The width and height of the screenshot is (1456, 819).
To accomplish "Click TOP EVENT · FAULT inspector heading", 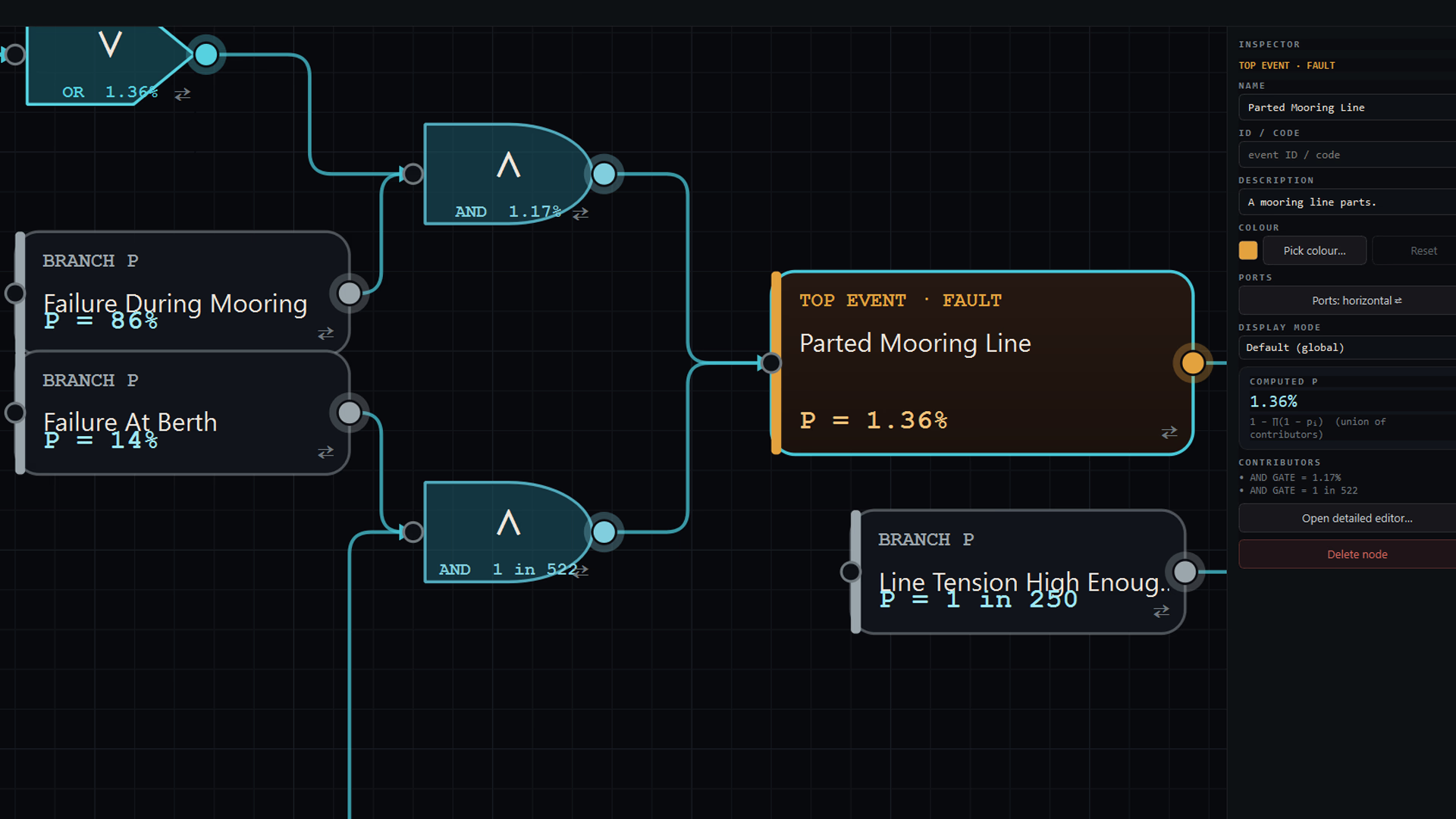I will click(1287, 65).
